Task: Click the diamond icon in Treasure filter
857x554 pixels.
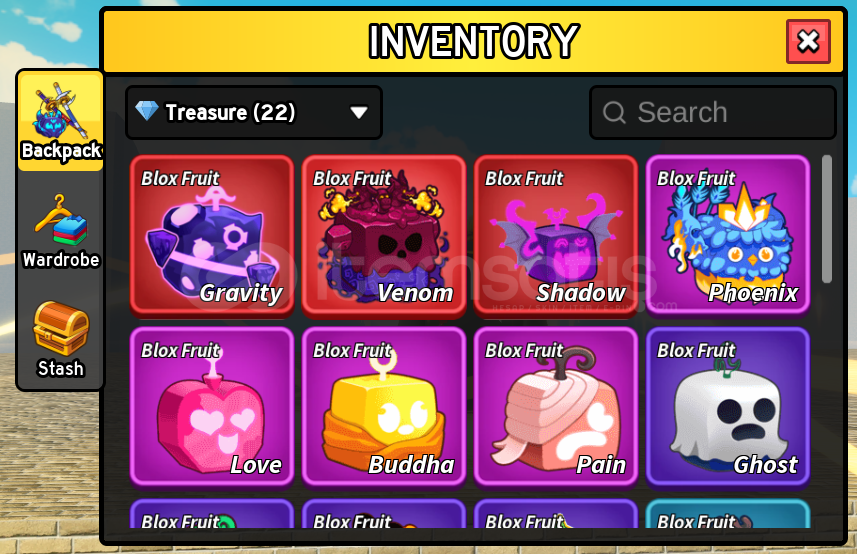Action: click(x=146, y=111)
